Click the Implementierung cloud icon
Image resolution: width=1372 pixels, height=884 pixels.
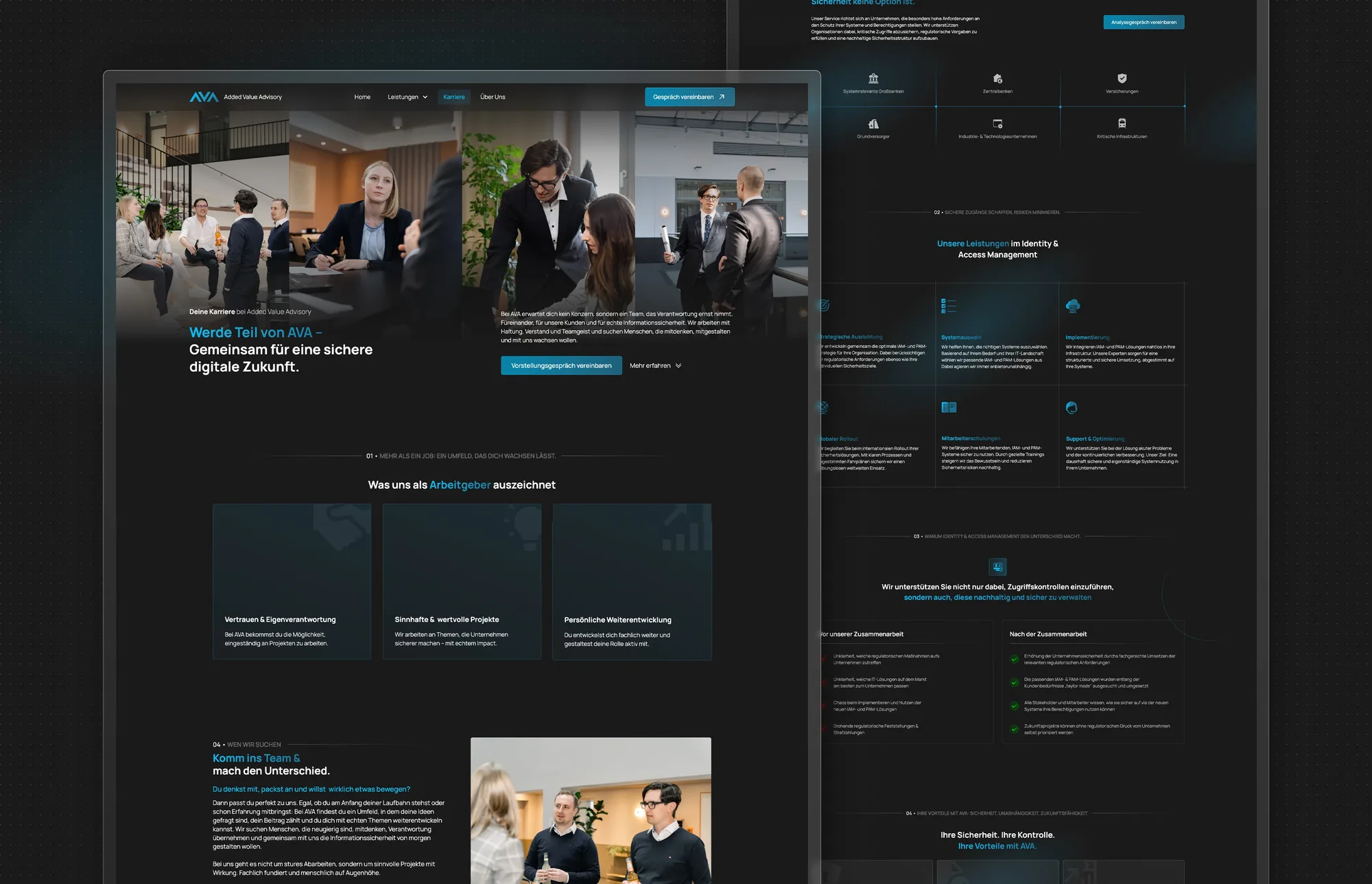pos(1073,306)
